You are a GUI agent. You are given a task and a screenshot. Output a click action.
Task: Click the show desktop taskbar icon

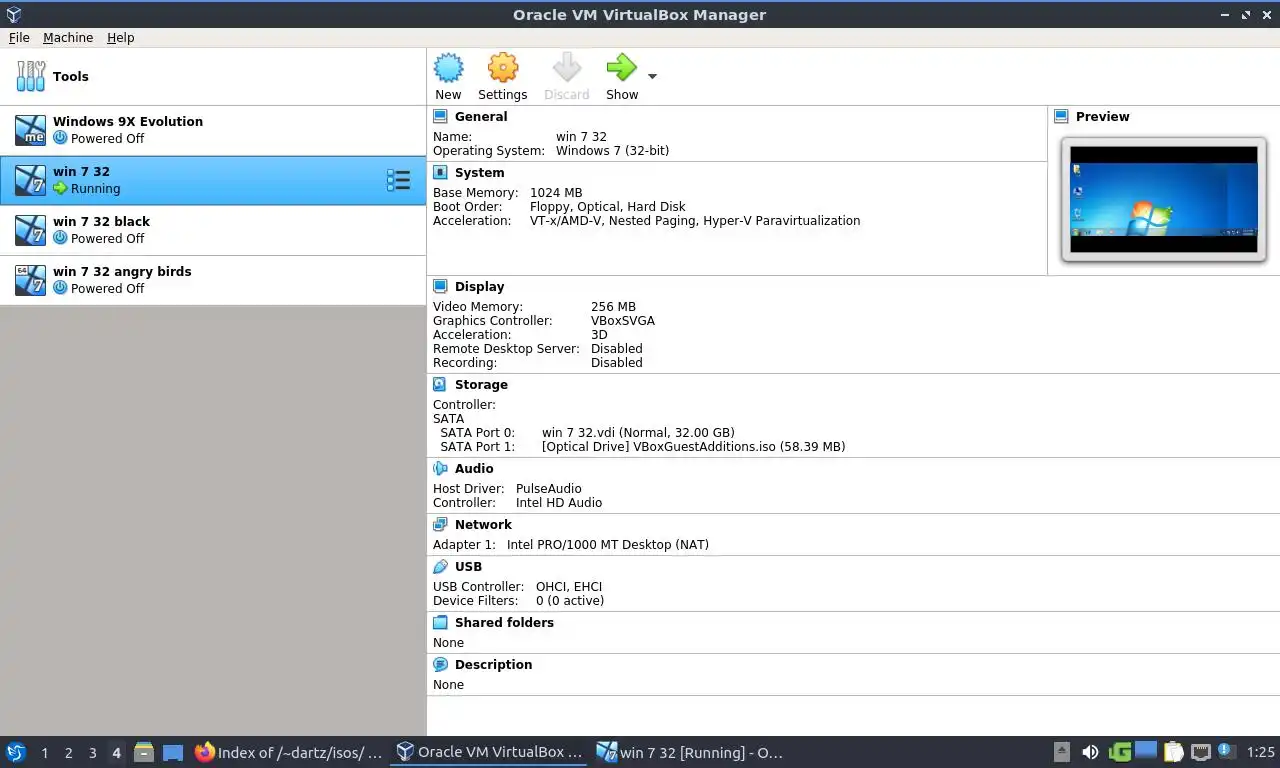pos(173,752)
